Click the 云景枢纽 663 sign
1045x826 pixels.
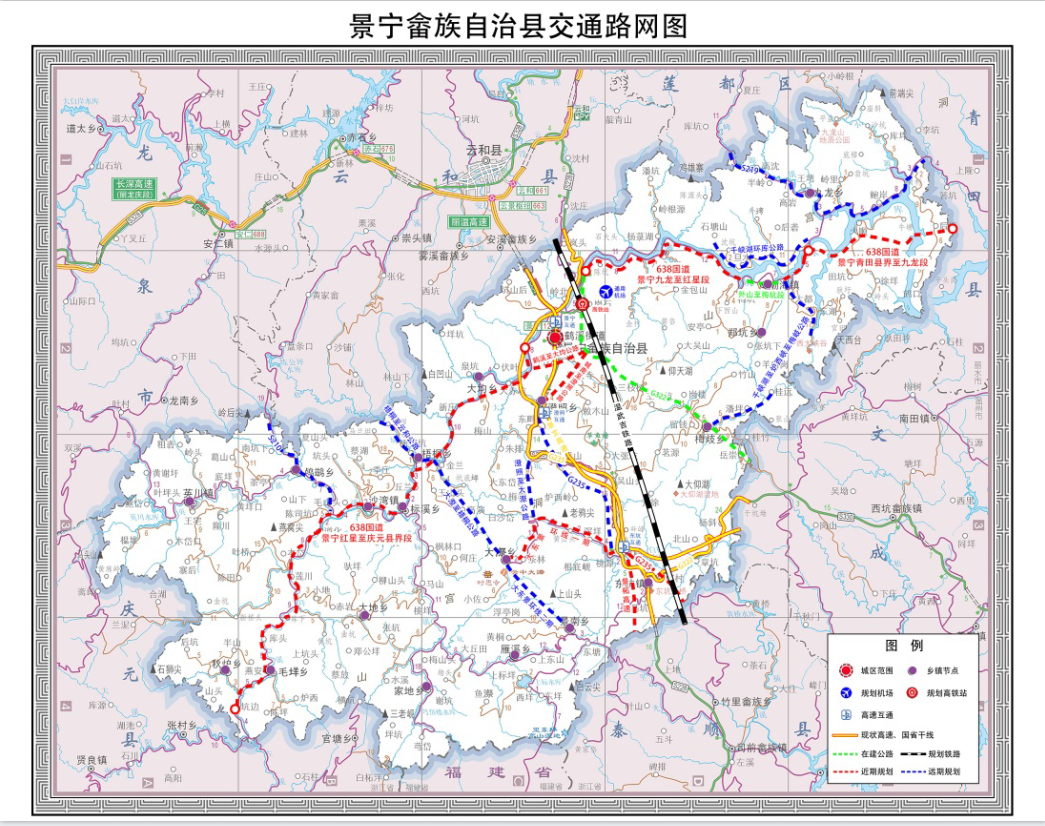[x=522, y=206]
